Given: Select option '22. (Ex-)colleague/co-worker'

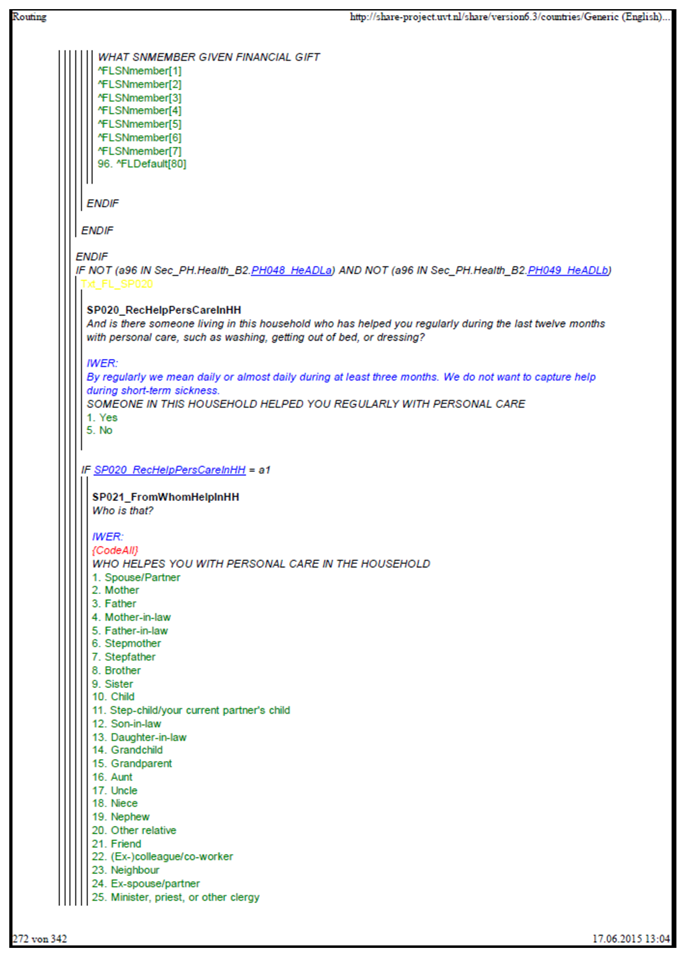Looking at the screenshot, I should point(163,857).
